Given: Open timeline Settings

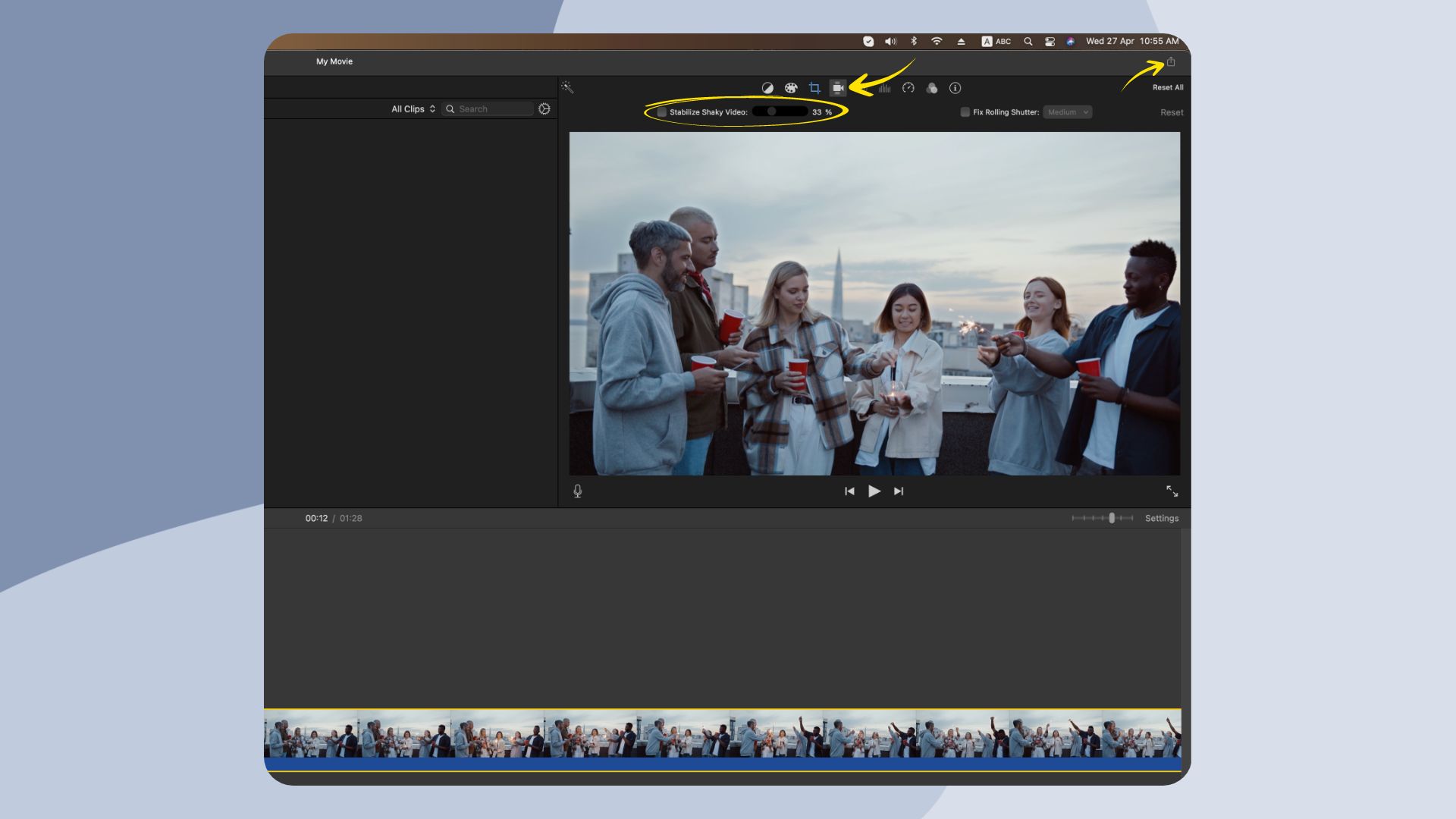Looking at the screenshot, I should 1162,519.
